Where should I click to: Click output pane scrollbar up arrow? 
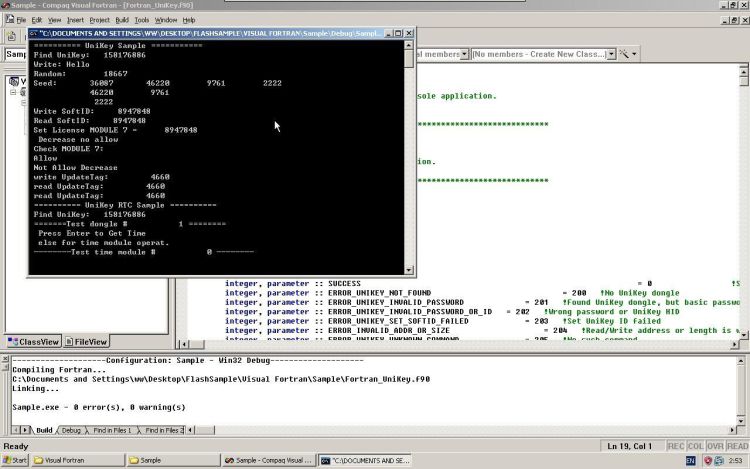click(x=741, y=361)
